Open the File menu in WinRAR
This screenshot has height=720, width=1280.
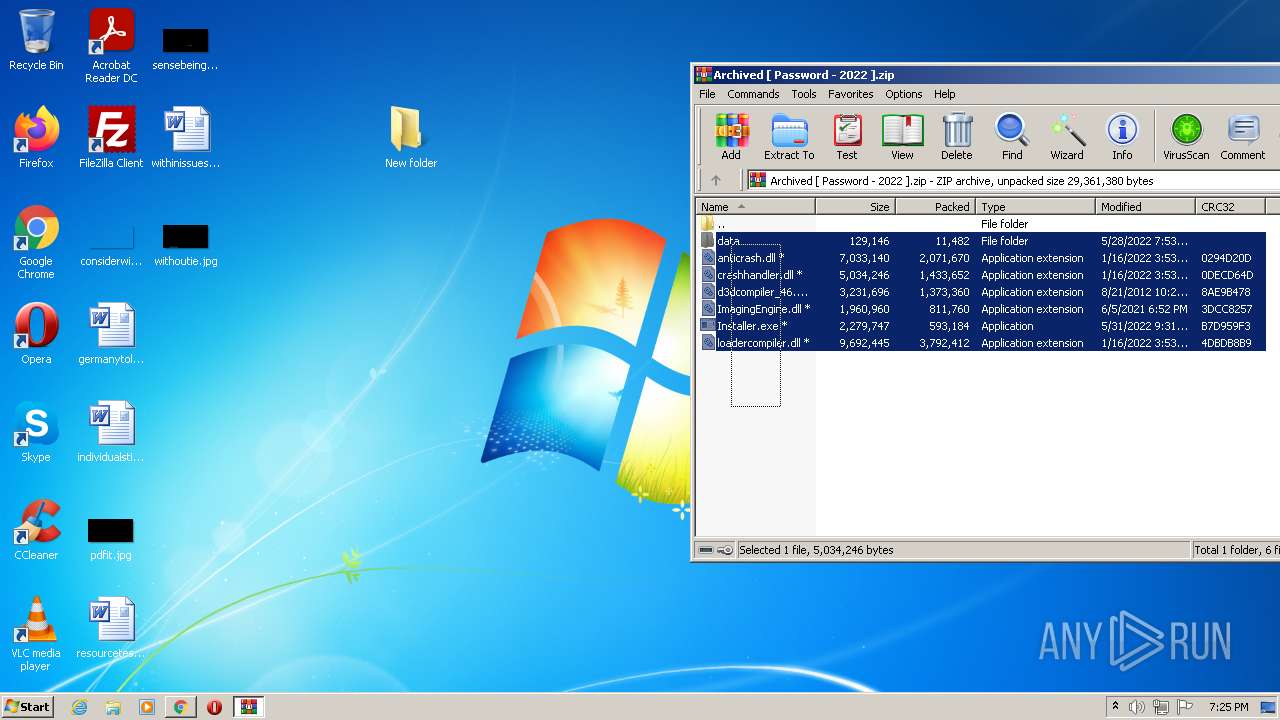pyautogui.click(x=707, y=94)
